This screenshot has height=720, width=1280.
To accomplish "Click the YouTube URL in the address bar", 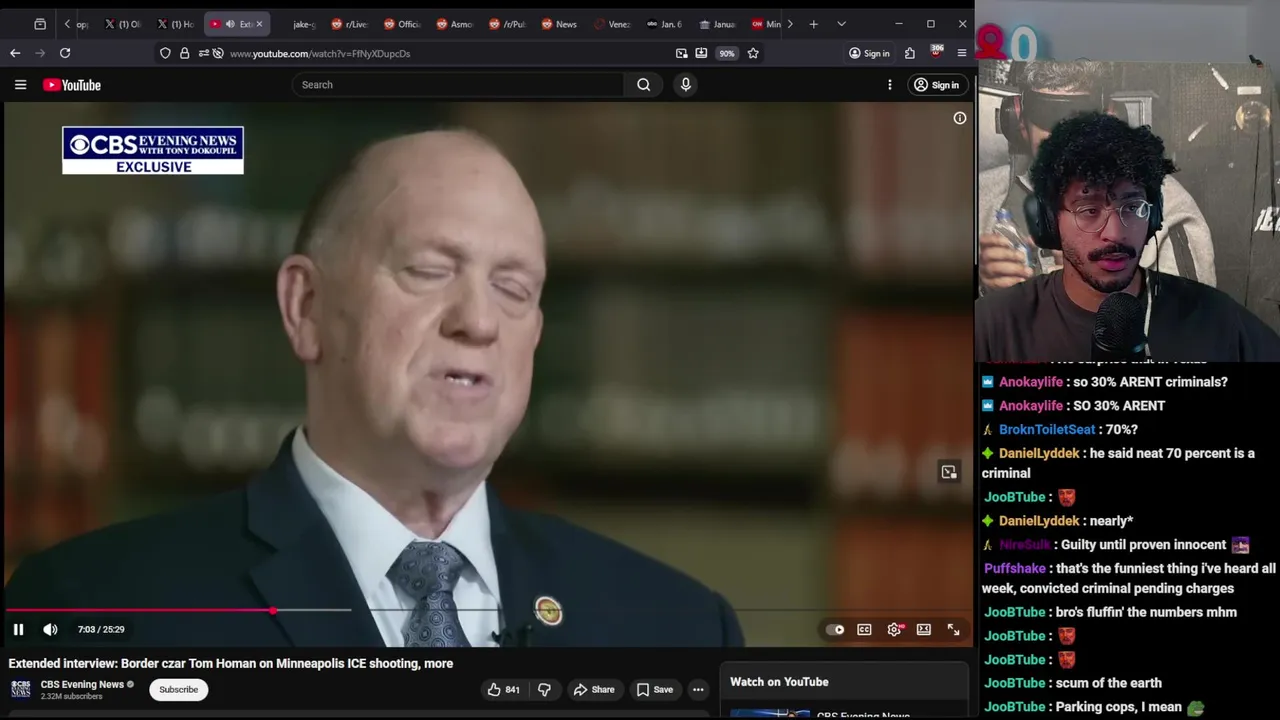I will click(x=320, y=53).
